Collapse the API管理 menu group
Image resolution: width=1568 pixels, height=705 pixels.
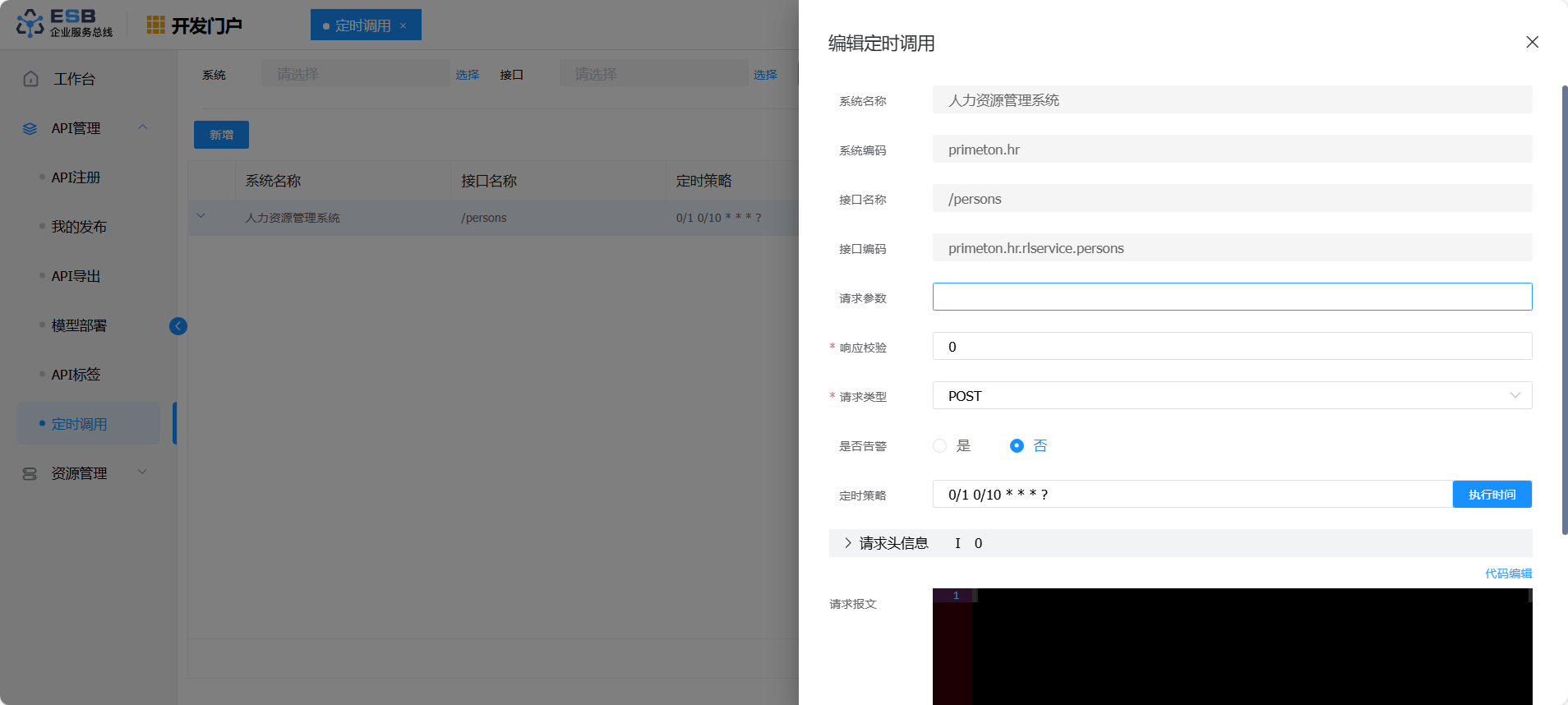143,127
